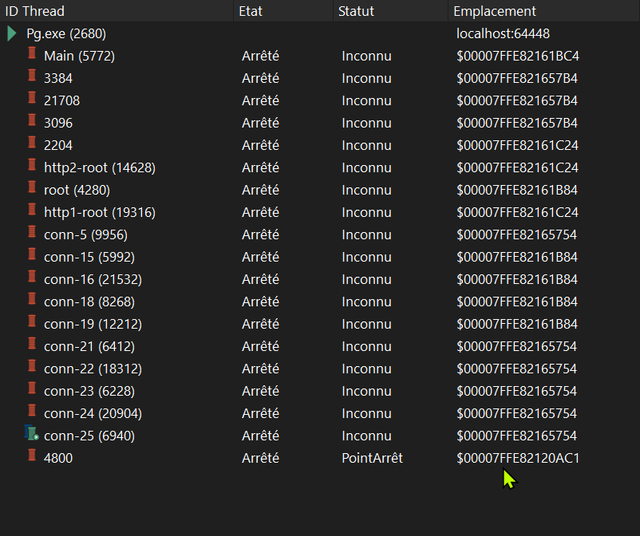The width and height of the screenshot is (640, 536).
Task: Click the thread icon beside conn-16 (21532)
Action: (32, 277)
